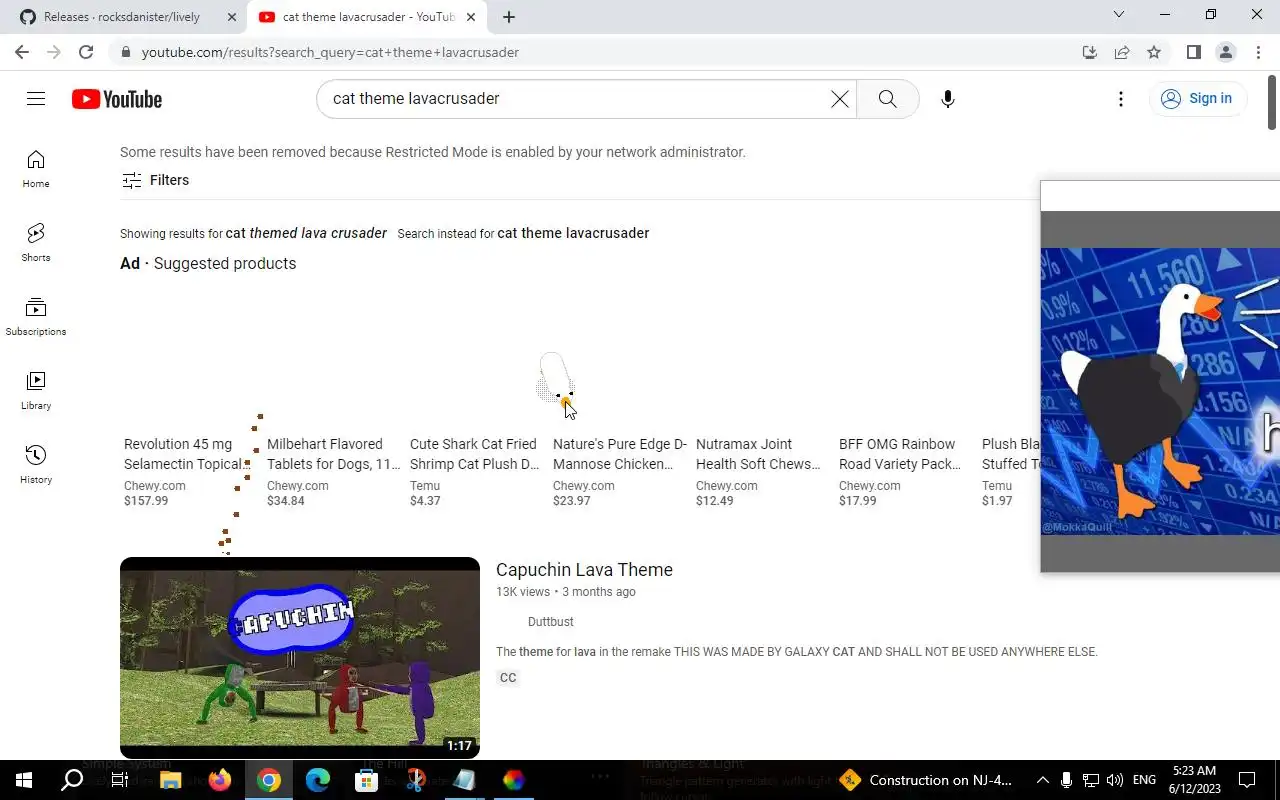The image size is (1280, 800).
Task: Launch File Explorer from the taskbar
Action: pos(170,780)
